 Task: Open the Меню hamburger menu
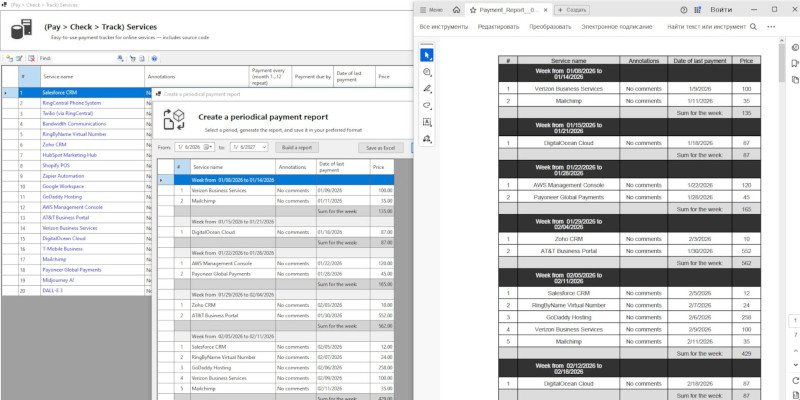(x=432, y=9)
